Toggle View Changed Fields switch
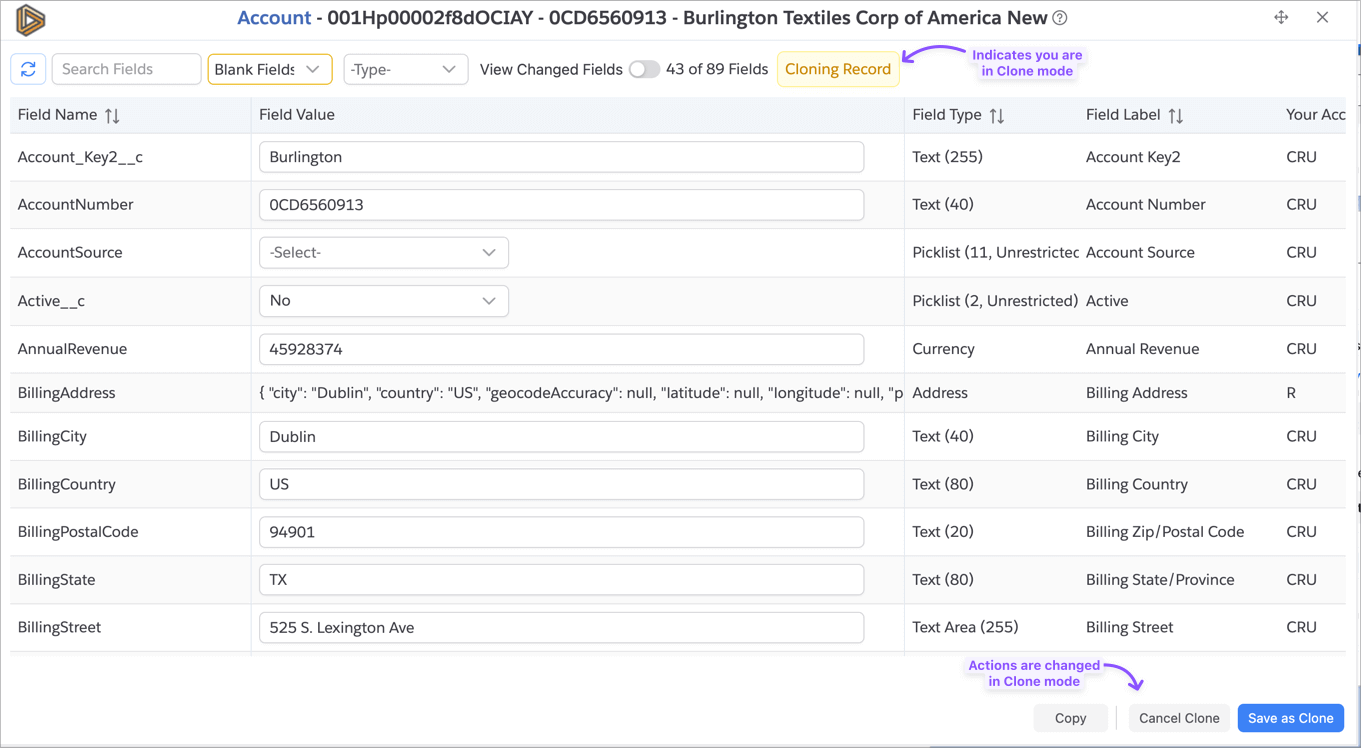This screenshot has width=1361, height=748. pyautogui.click(x=644, y=69)
